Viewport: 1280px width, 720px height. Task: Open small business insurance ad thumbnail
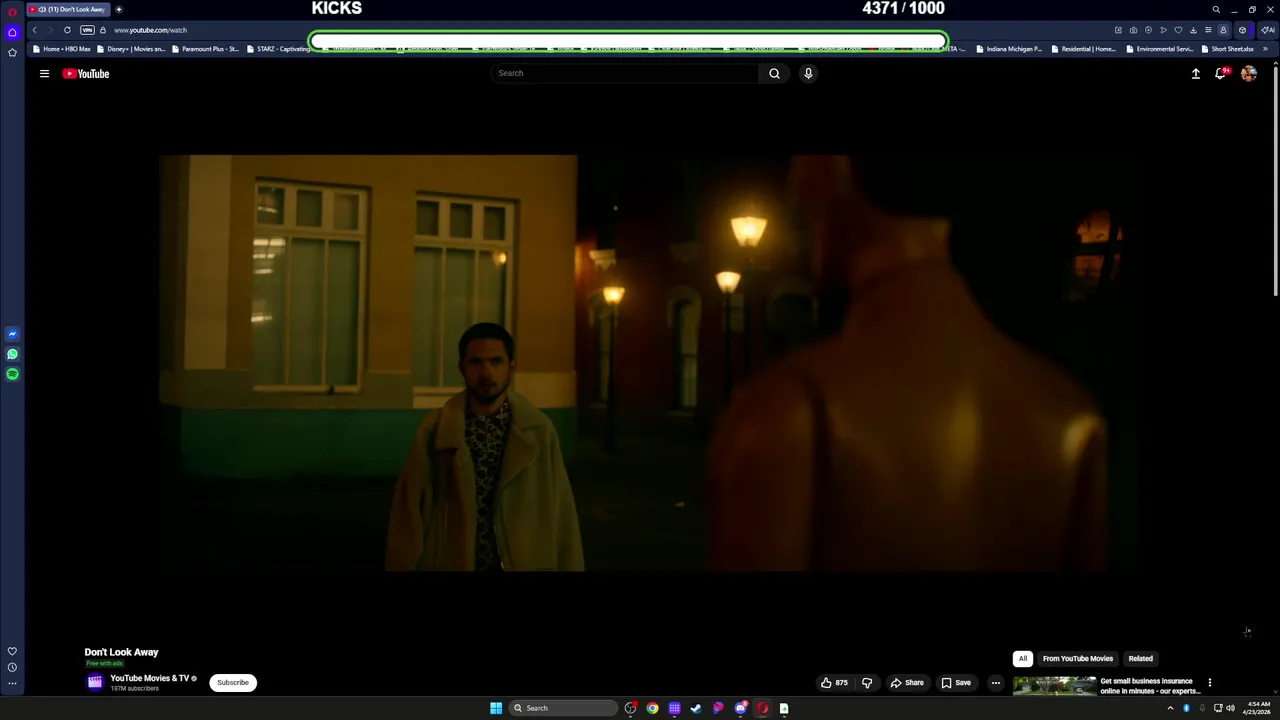tap(1054, 686)
